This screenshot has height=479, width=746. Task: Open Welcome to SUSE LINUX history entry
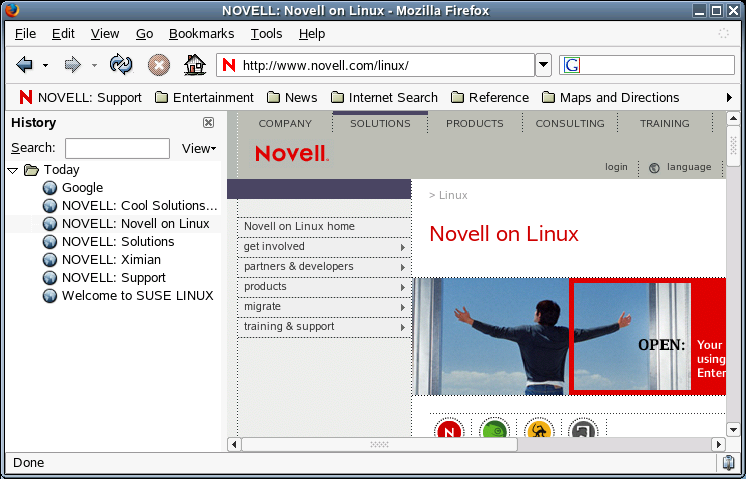(128, 296)
